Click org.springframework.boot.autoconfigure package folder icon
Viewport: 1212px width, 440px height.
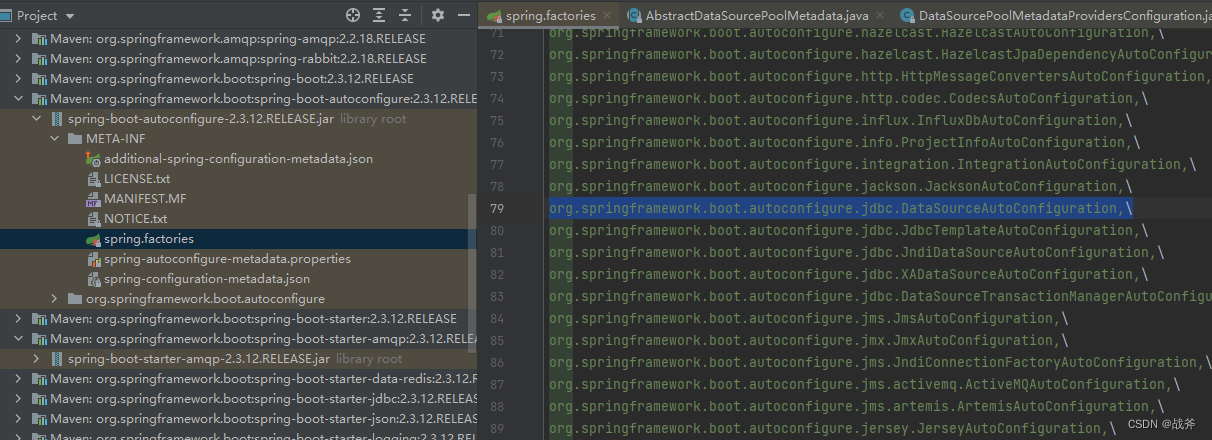pyautogui.click(x=75, y=298)
